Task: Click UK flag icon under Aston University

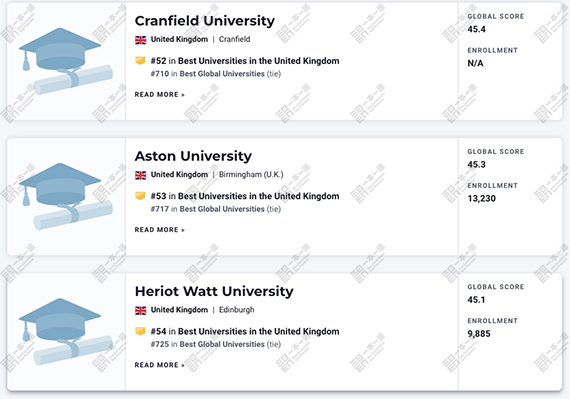Action: click(141, 175)
